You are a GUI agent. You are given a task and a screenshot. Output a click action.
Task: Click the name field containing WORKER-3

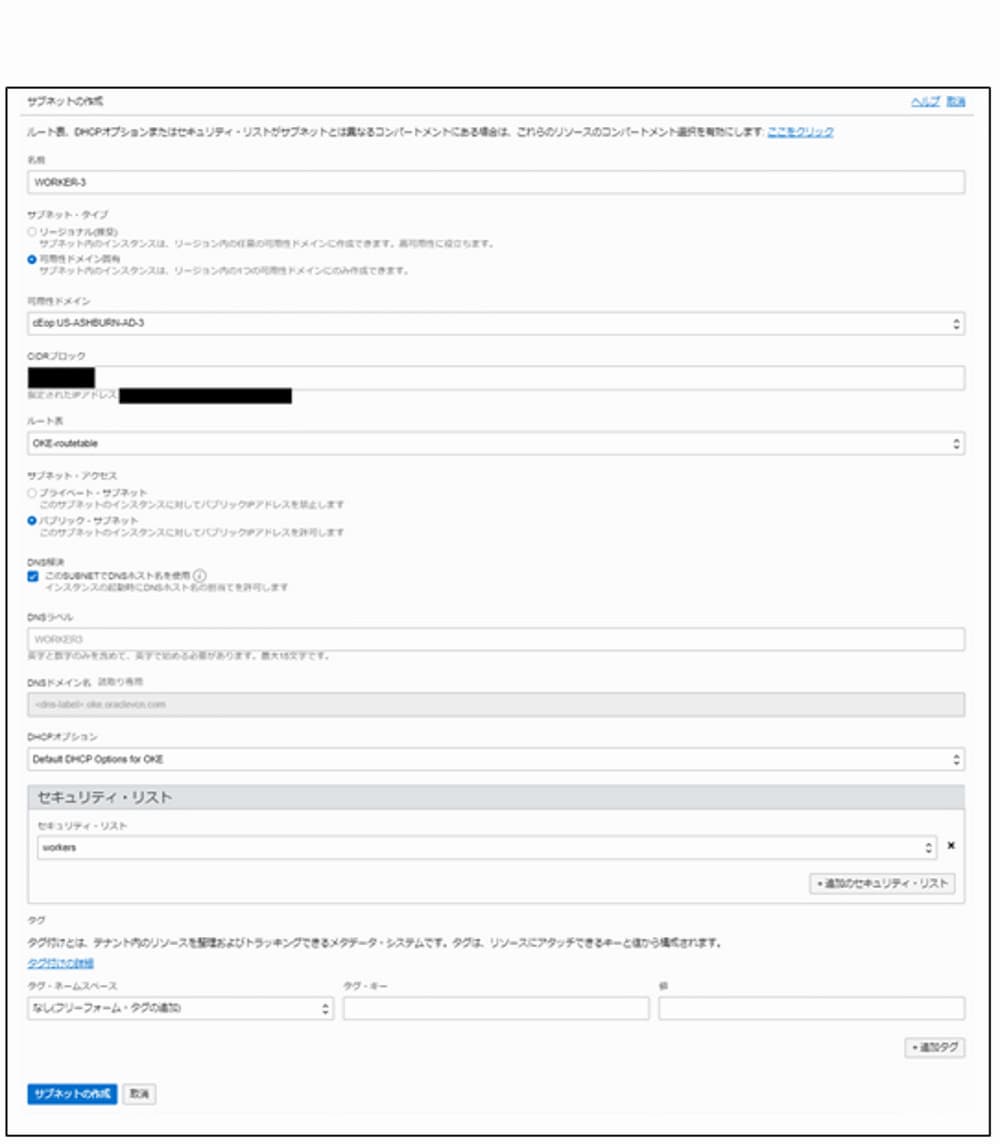click(x=496, y=182)
